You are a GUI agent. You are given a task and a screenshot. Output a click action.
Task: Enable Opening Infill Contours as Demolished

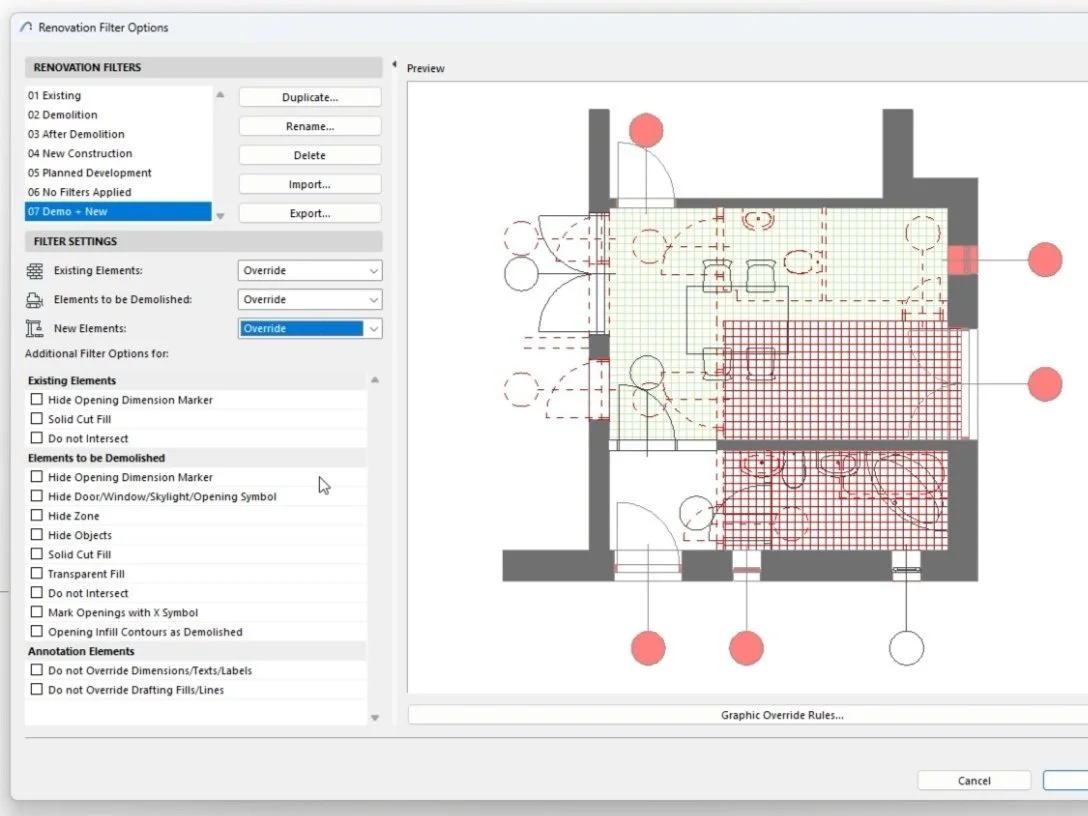click(37, 631)
